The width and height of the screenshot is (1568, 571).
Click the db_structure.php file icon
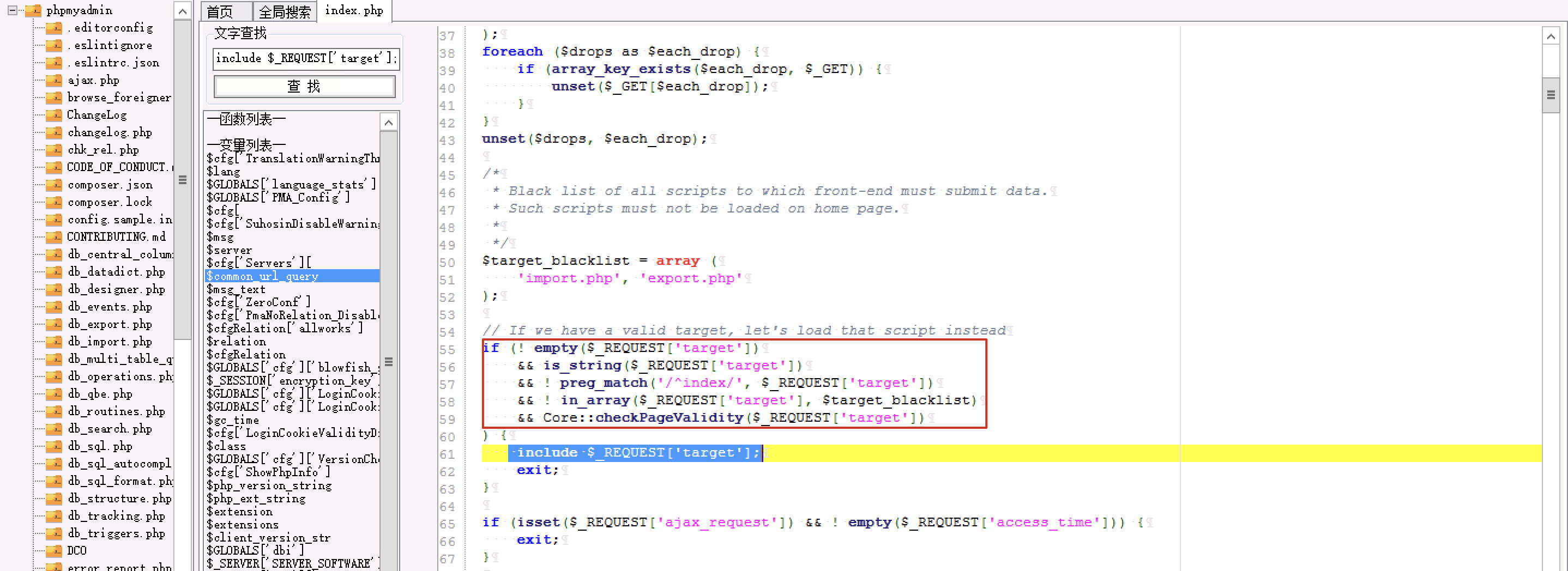(54, 498)
